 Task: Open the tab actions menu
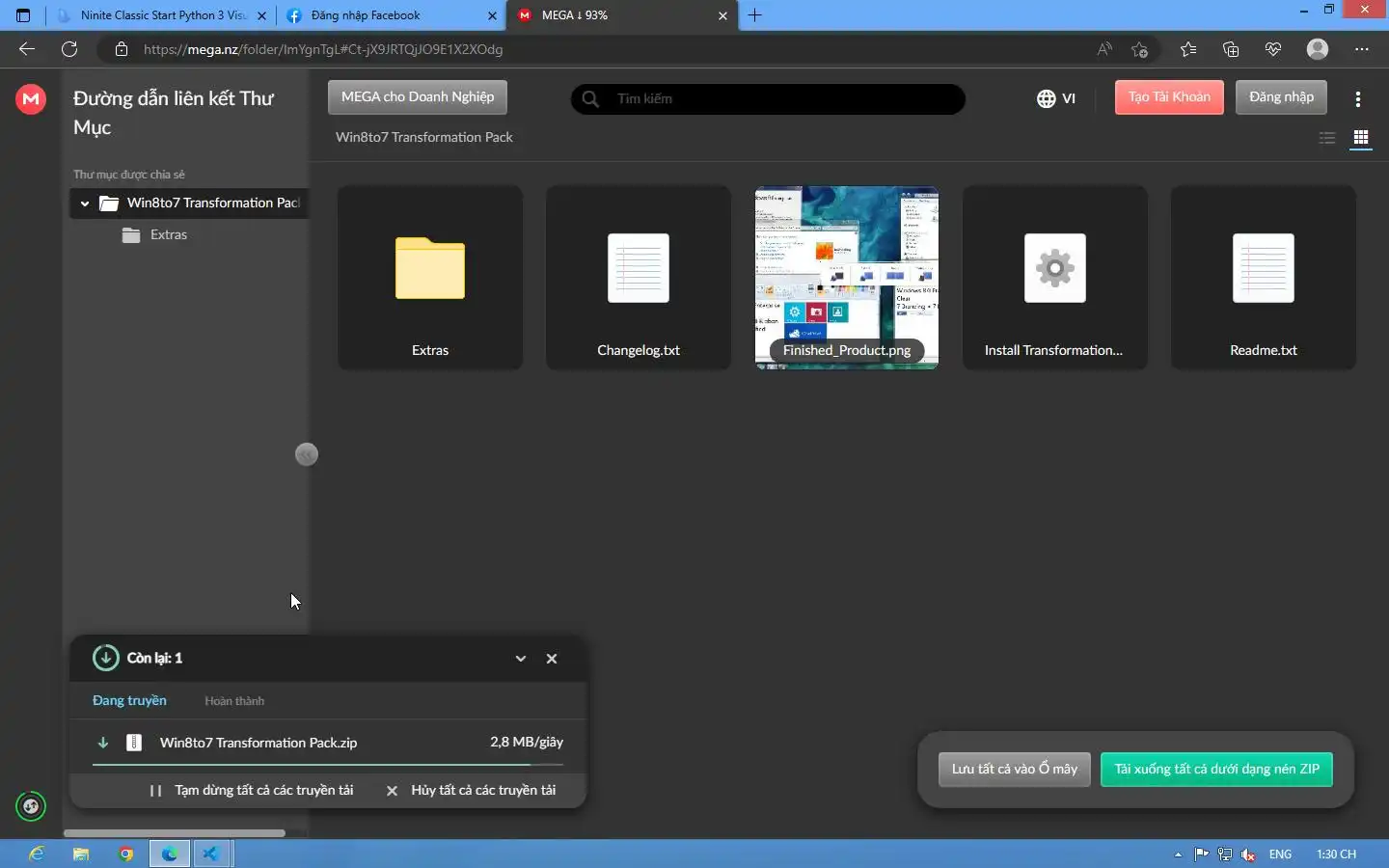pyautogui.click(x=23, y=15)
